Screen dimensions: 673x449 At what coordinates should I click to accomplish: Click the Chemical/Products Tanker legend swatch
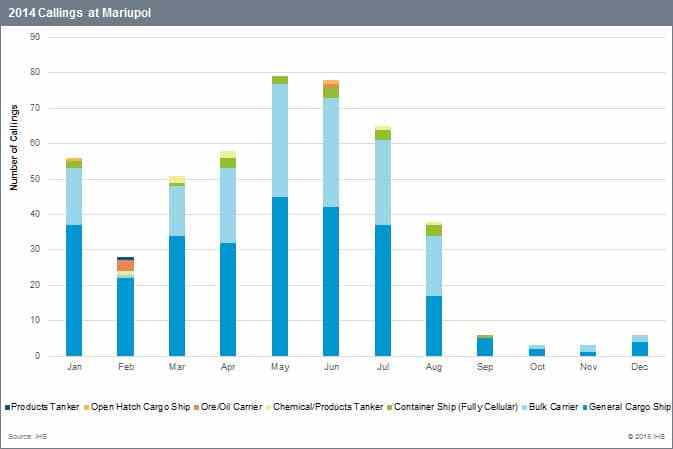click(x=268, y=407)
